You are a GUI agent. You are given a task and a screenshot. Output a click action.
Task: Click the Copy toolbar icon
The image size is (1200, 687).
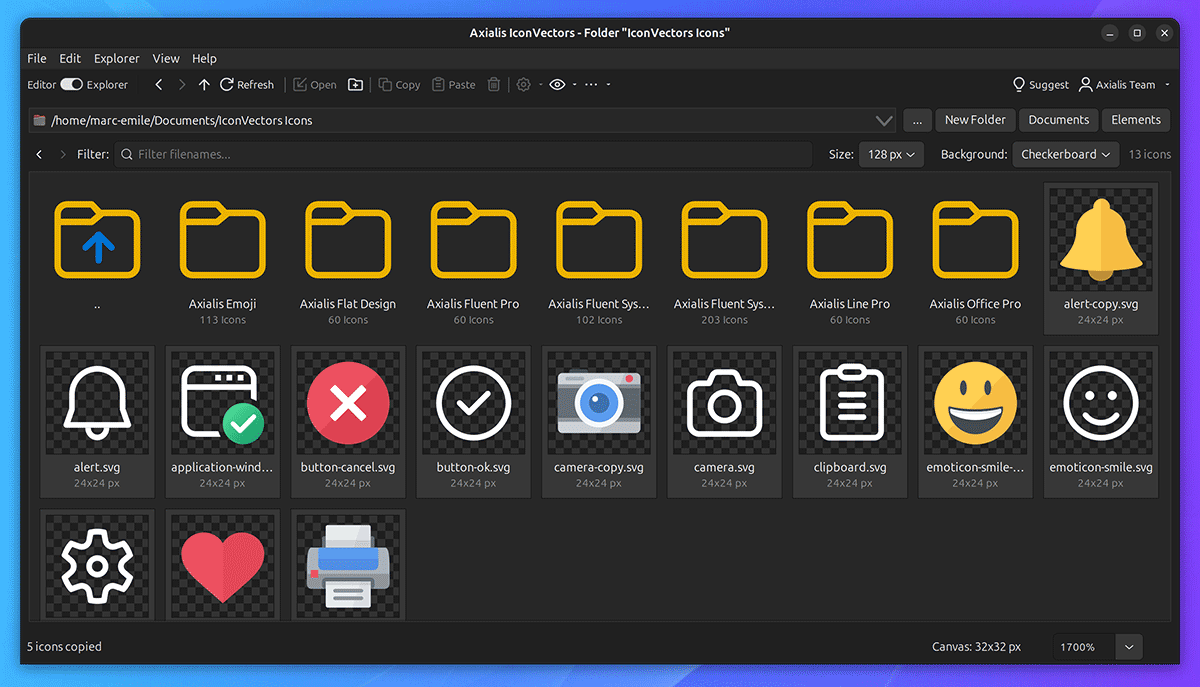click(399, 85)
